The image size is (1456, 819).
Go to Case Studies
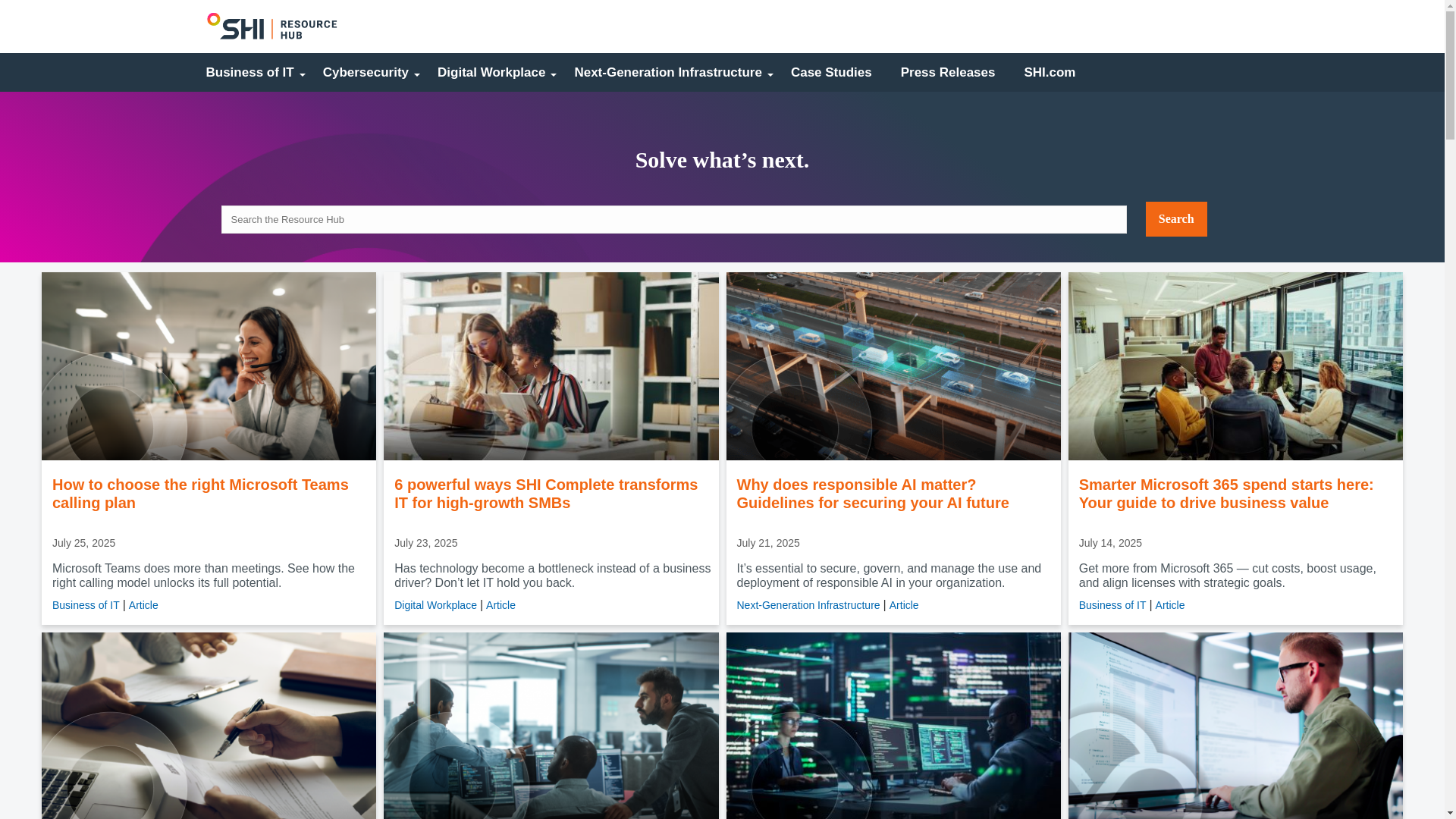click(x=831, y=73)
